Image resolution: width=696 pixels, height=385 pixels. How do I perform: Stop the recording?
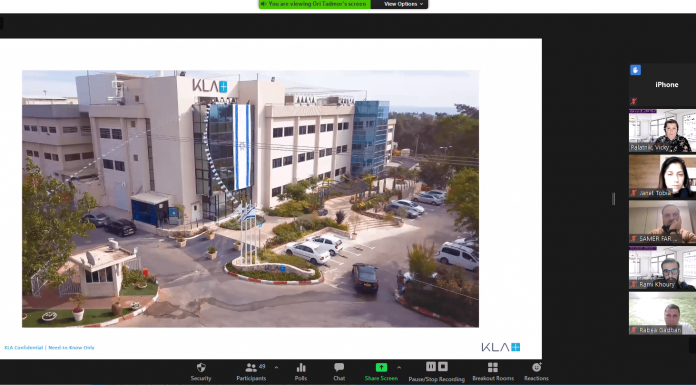443,366
